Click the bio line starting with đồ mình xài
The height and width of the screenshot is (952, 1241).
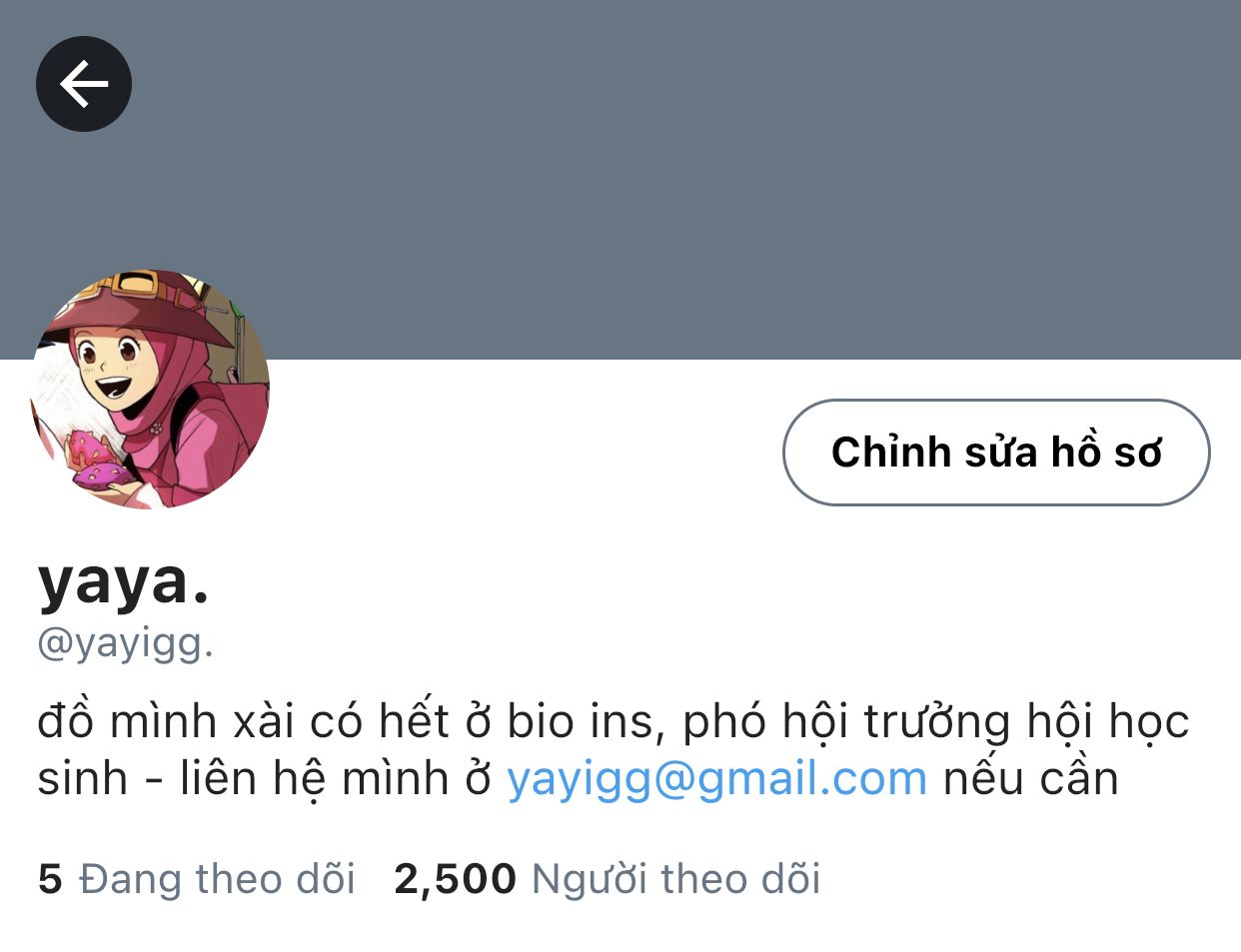pos(614,722)
